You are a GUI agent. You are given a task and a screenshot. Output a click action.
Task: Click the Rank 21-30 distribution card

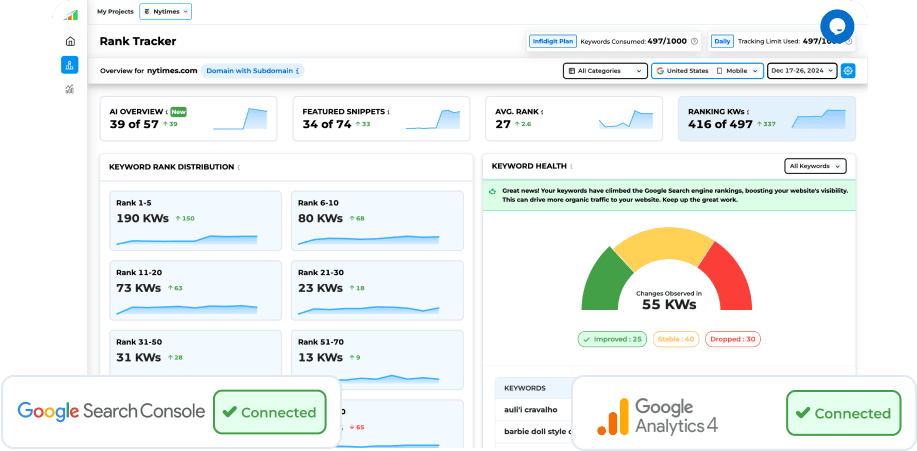pos(377,290)
